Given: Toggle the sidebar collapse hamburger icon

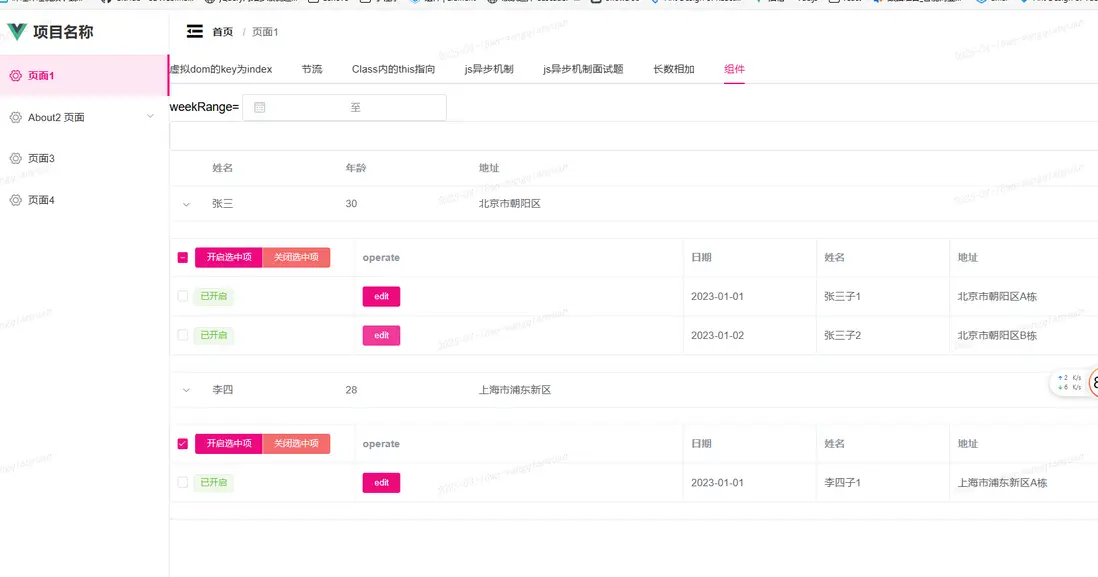Looking at the screenshot, I should 195,31.
